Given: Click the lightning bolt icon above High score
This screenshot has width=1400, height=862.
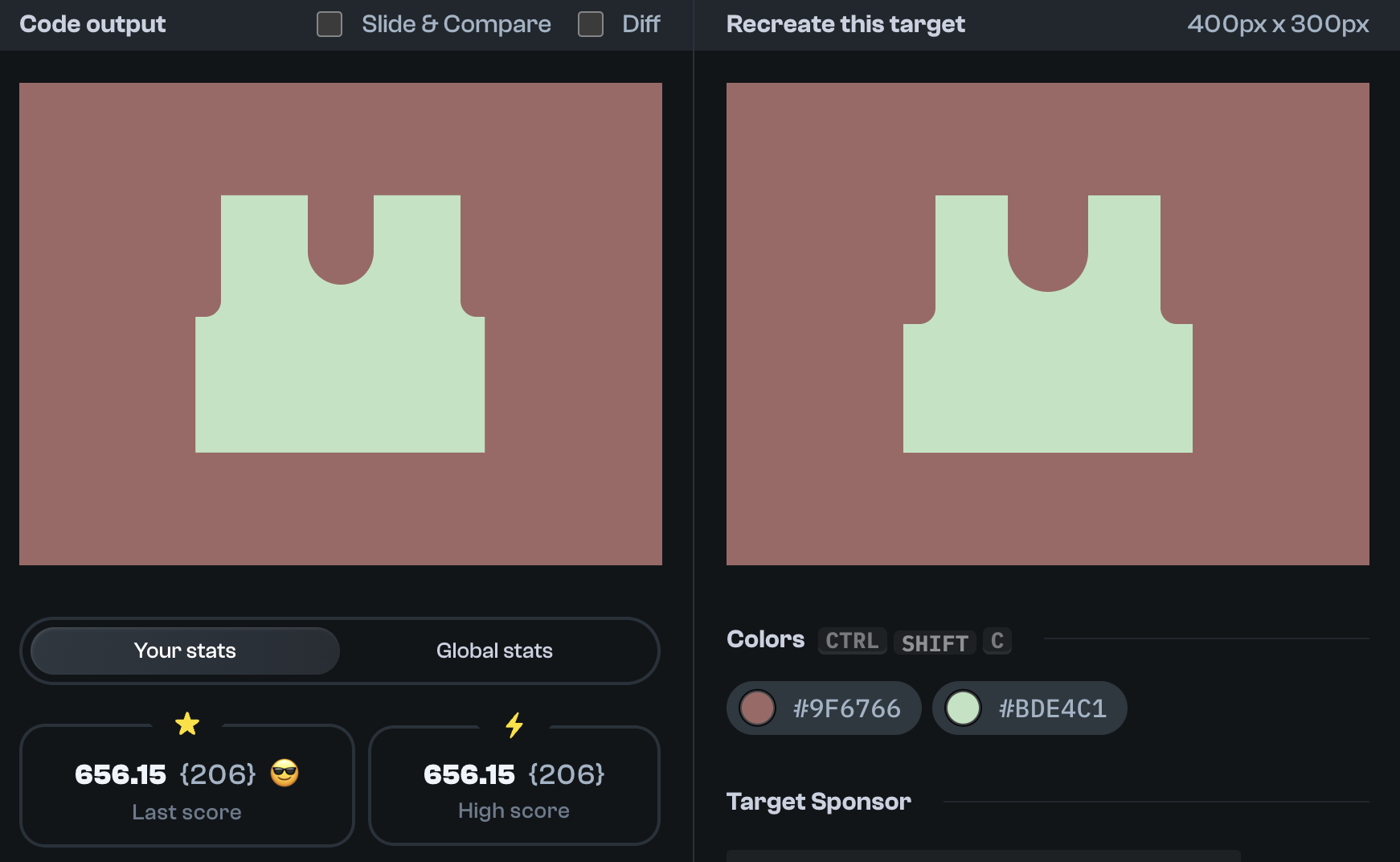Looking at the screenshot, I should click(514, 724).
